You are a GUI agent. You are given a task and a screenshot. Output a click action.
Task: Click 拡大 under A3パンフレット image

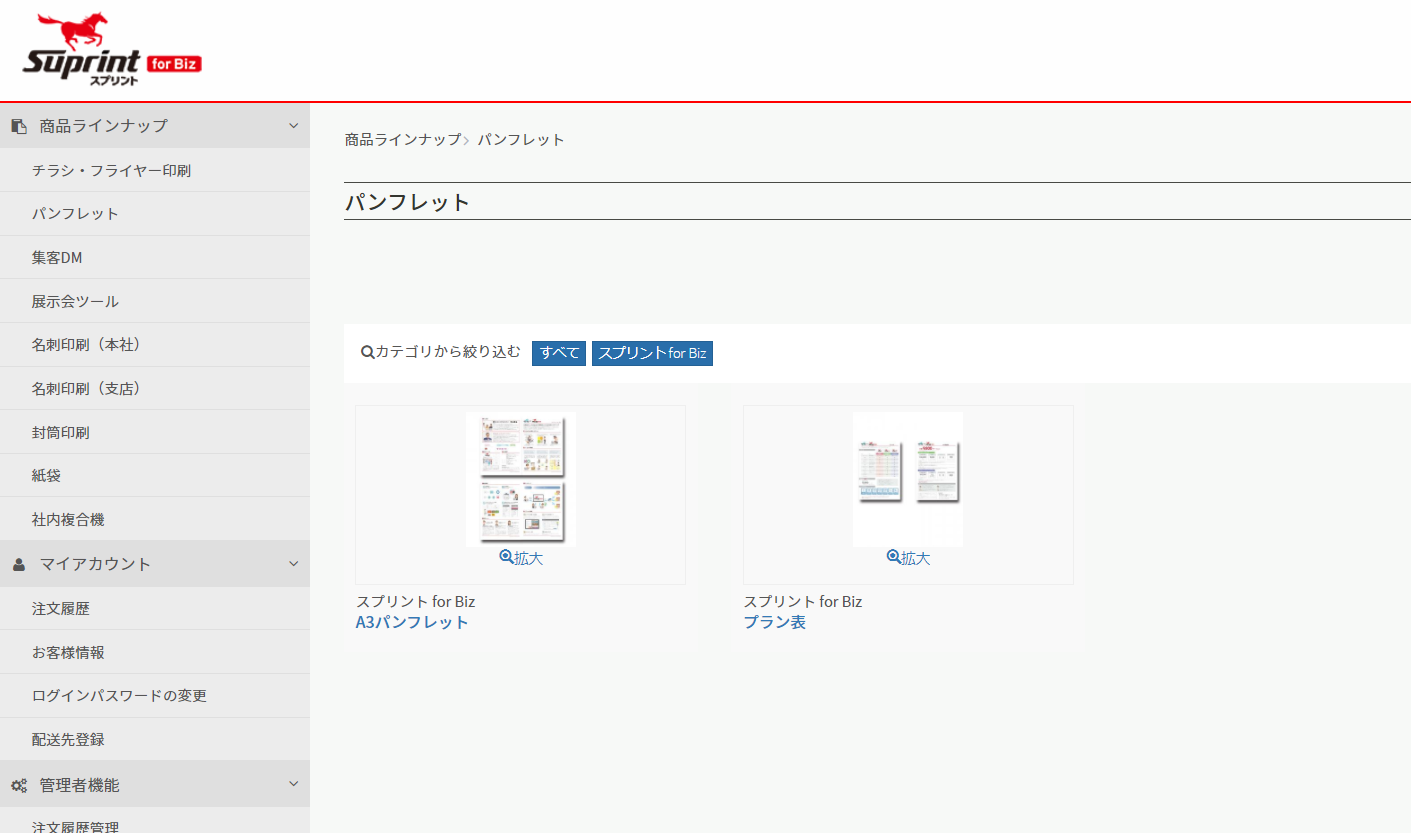pos(529,558)
